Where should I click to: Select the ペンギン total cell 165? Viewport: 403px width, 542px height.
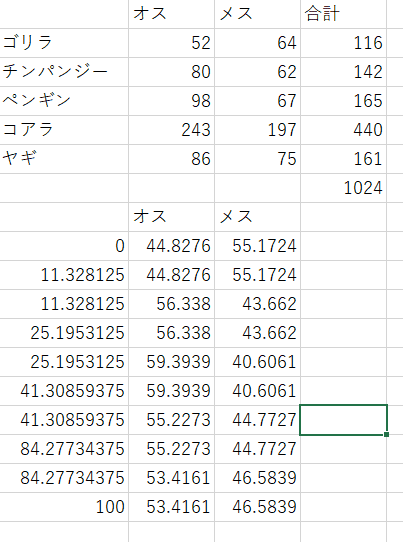tap(344, 101)
